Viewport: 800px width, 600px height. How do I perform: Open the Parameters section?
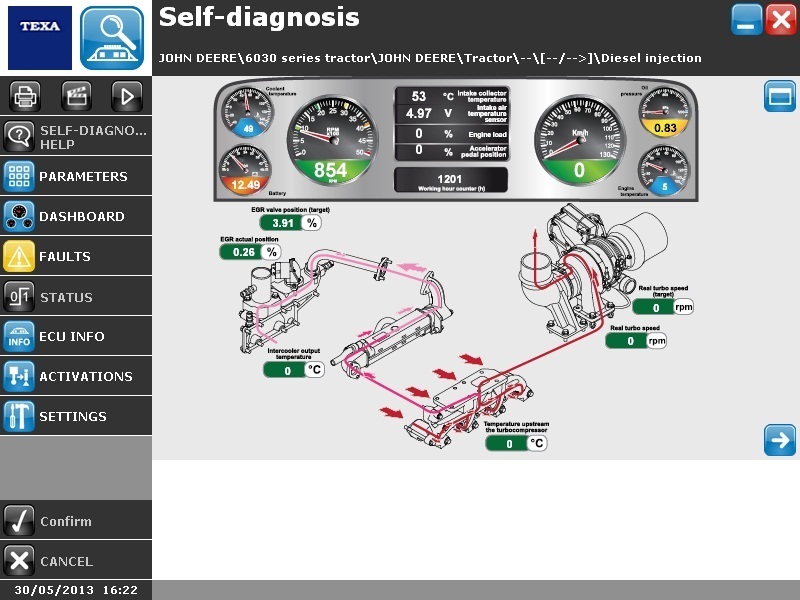click(76, 177)
